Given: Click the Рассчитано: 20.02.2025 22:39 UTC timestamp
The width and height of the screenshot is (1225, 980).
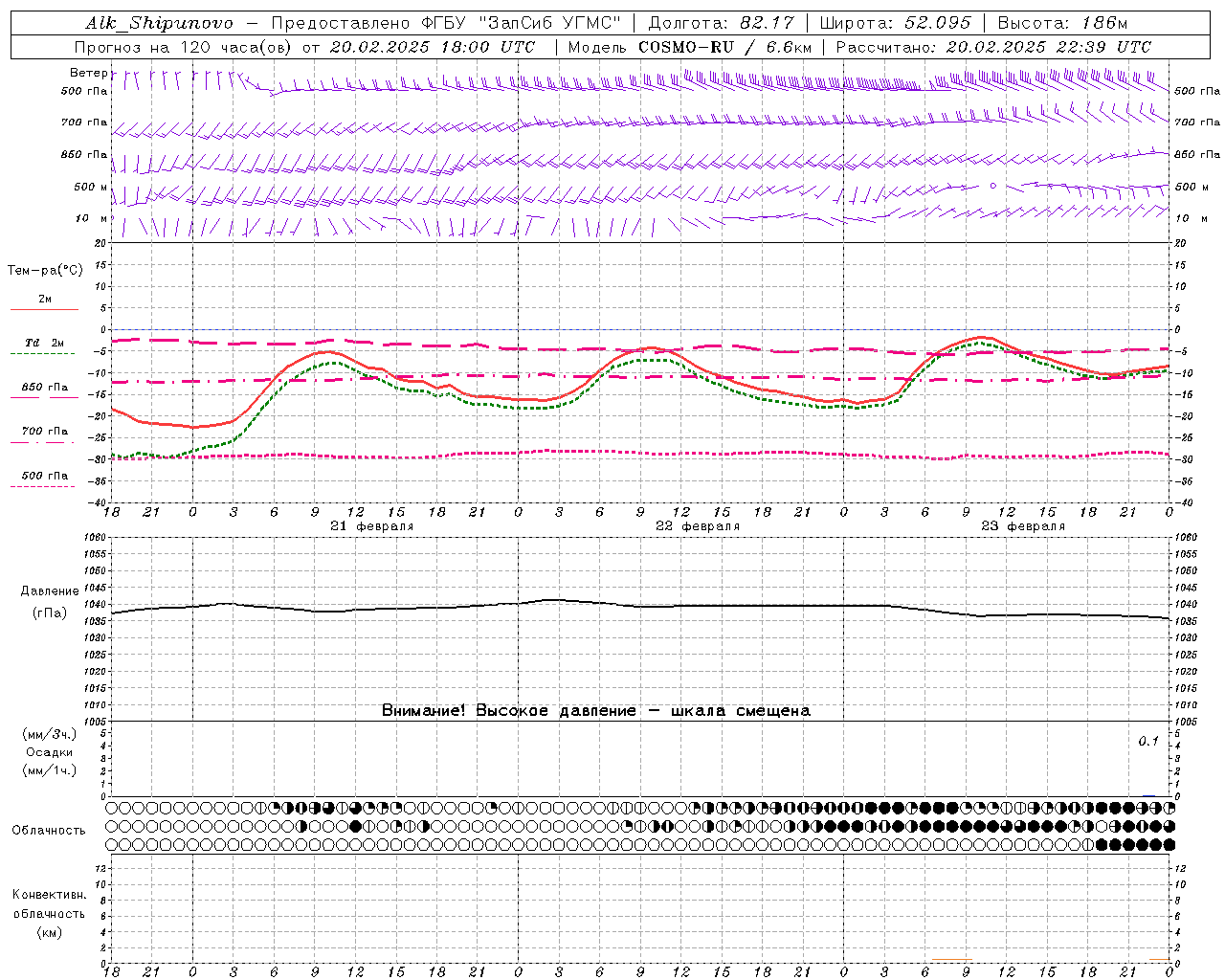Looking at the screenshot, I should point(993,47).
